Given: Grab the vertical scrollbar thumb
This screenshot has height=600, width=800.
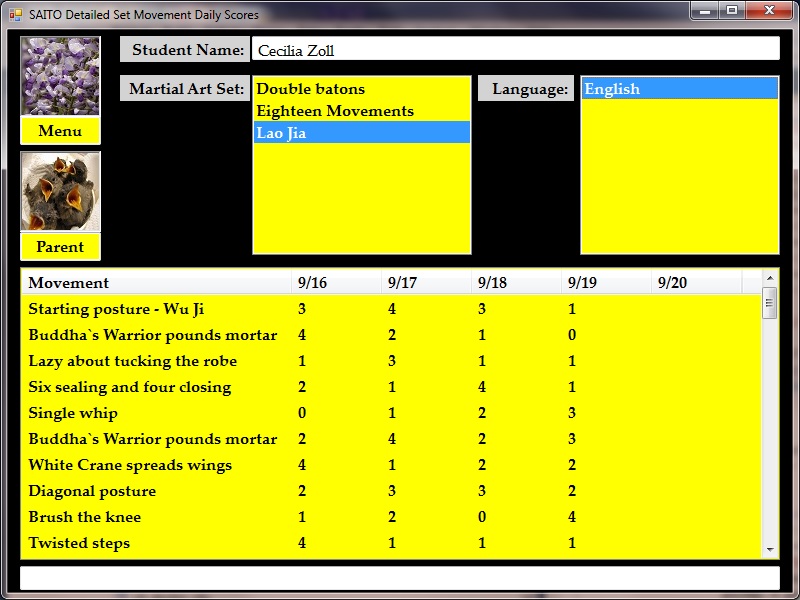Looking at the screenshot, I should [x=770, y=303].
